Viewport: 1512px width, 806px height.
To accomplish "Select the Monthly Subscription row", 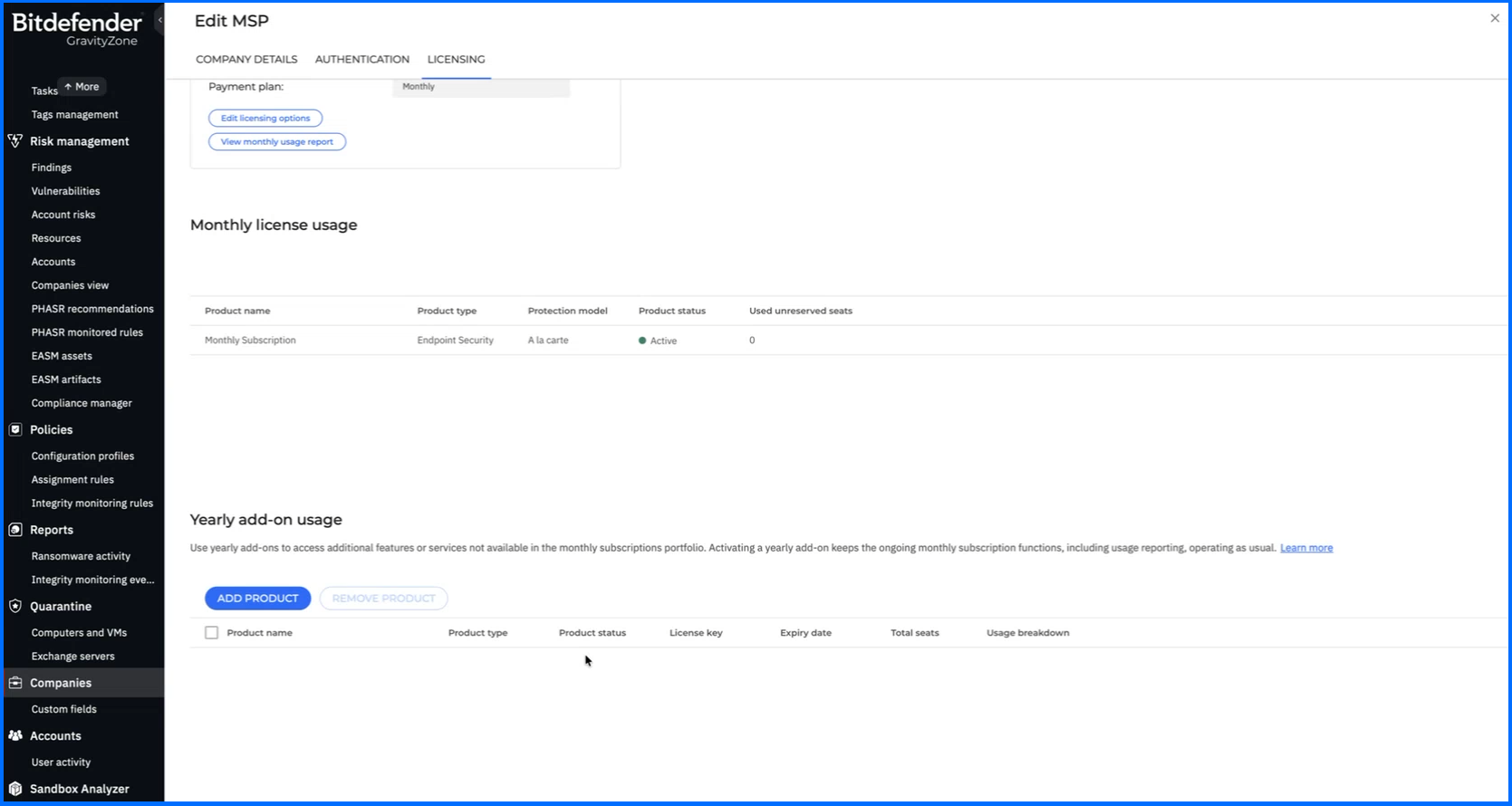I will pos(250,341).
